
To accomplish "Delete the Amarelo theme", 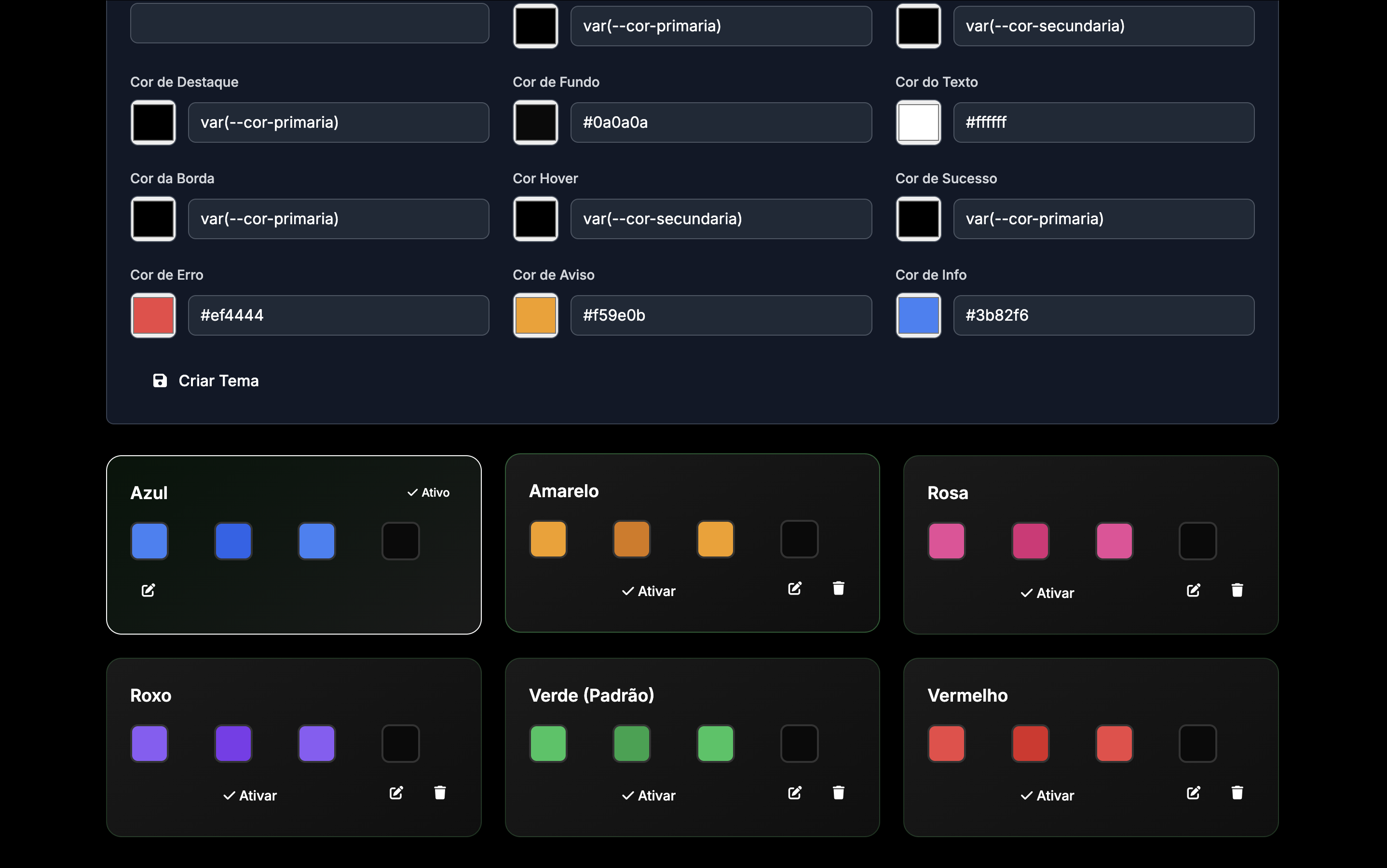I will click(x=838, y=588).
